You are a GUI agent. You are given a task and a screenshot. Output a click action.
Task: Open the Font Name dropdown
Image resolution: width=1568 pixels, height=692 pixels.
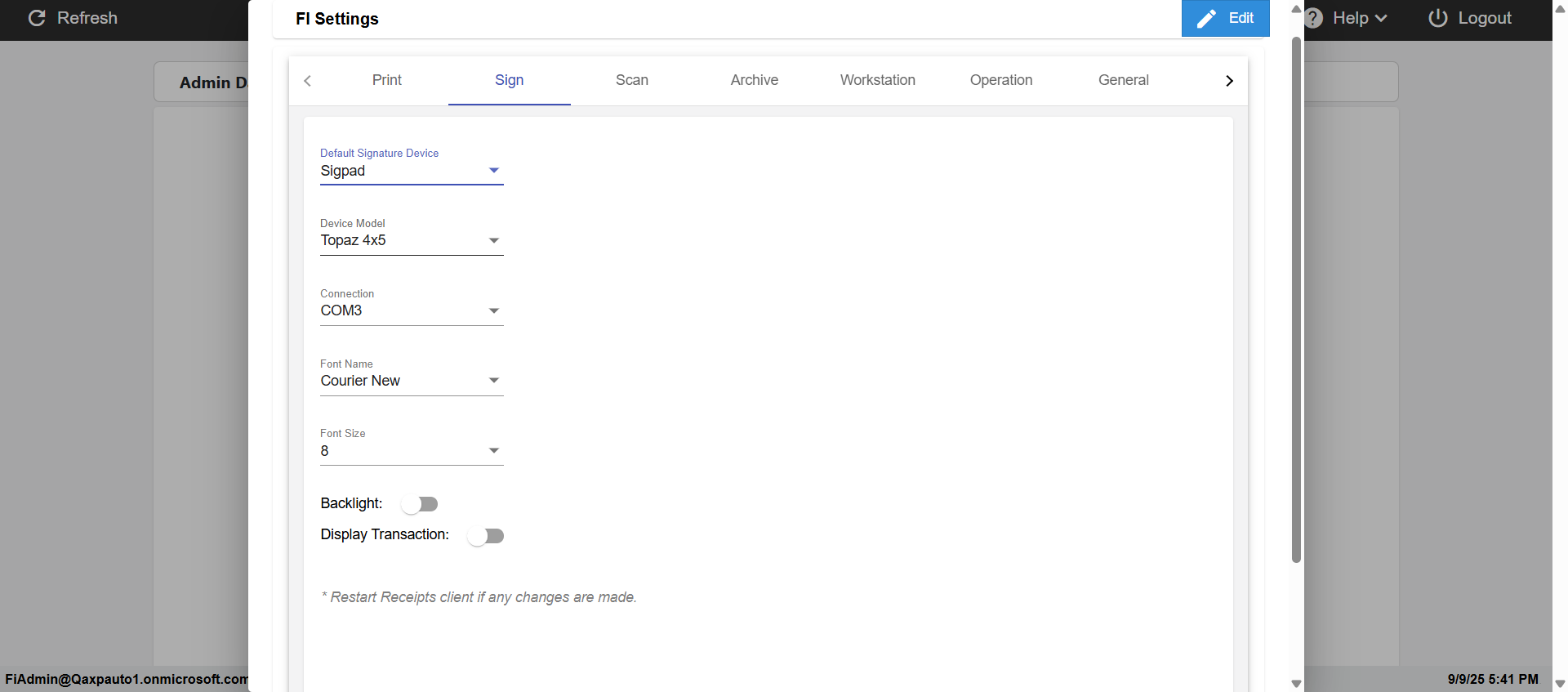(412, 381)
